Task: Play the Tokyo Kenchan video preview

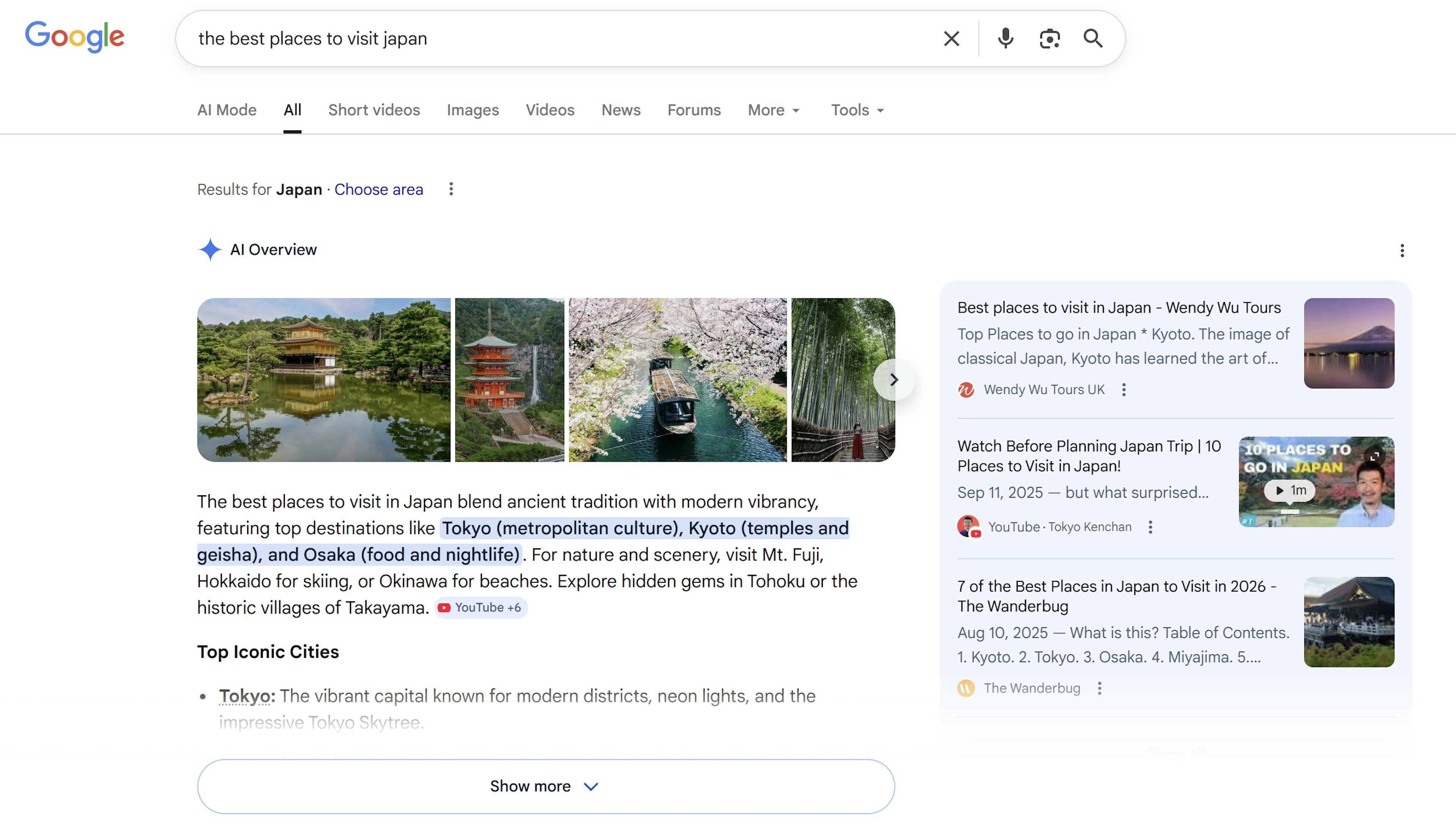Action: point(1290,490)
